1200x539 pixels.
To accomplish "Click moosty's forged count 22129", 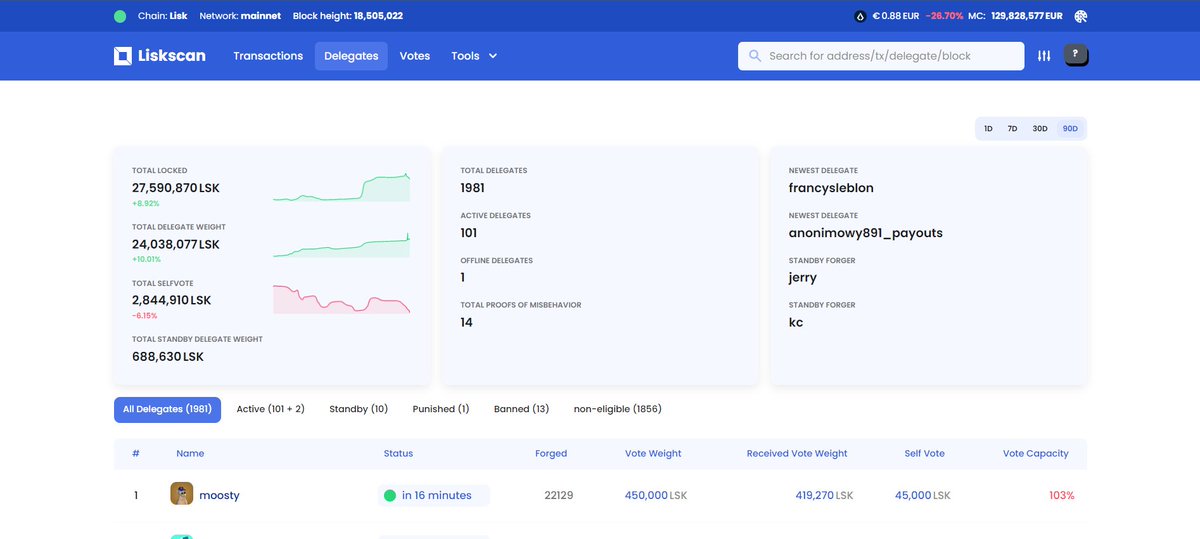I will point(559,495).
